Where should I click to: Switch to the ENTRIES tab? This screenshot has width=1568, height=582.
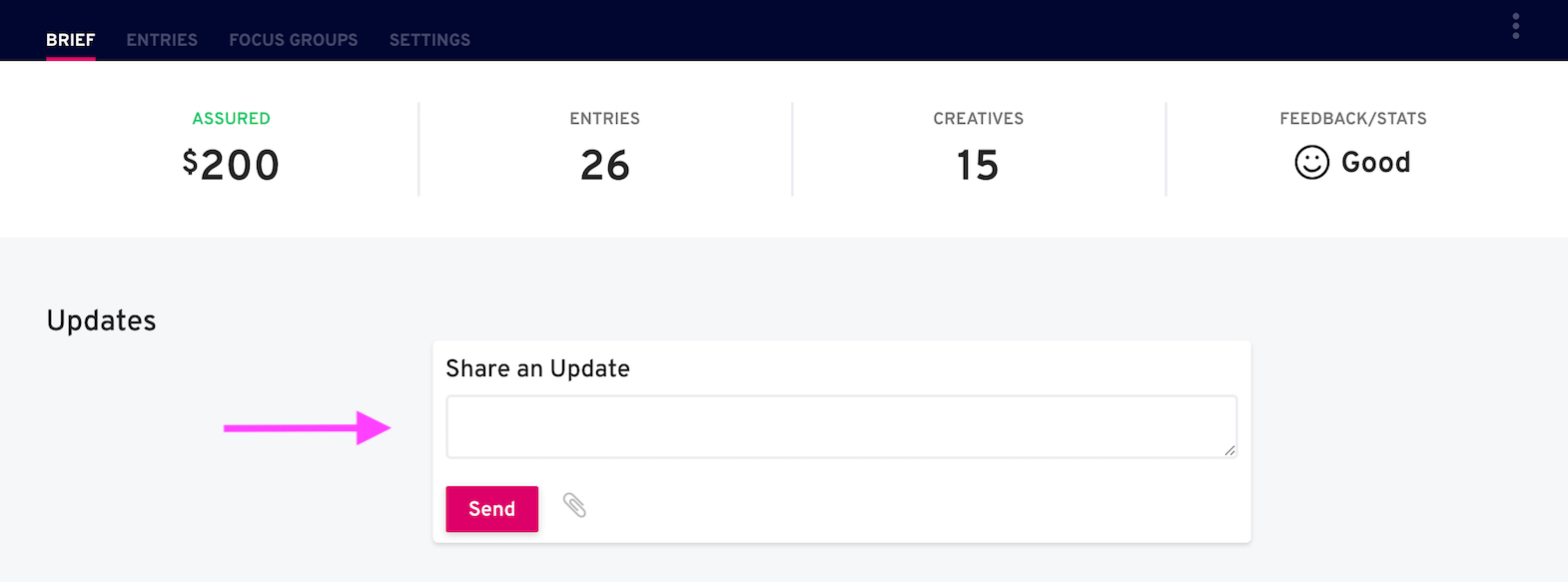click(161, 40)
